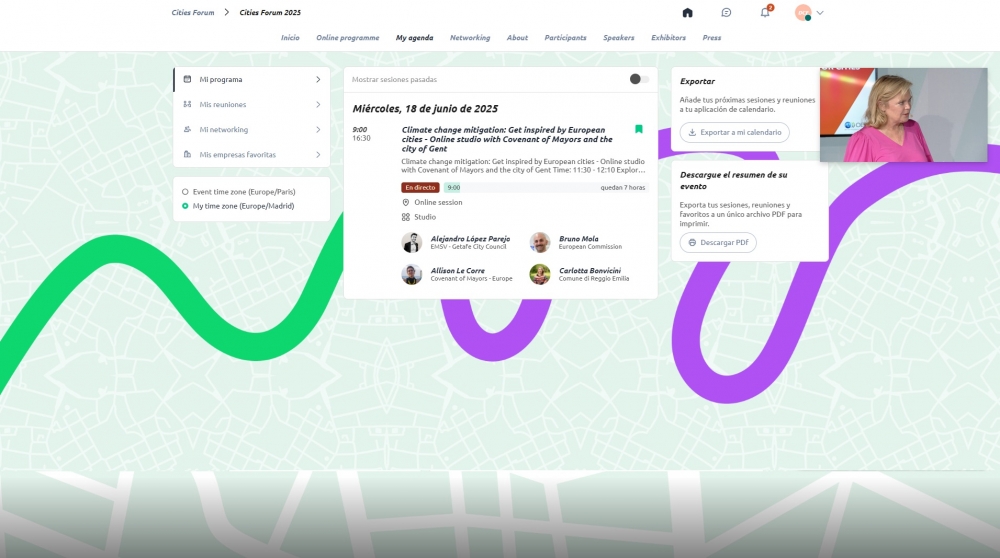1000x558 pixels.
Task: Click the session time progress bar
Action: pos(546,187)
